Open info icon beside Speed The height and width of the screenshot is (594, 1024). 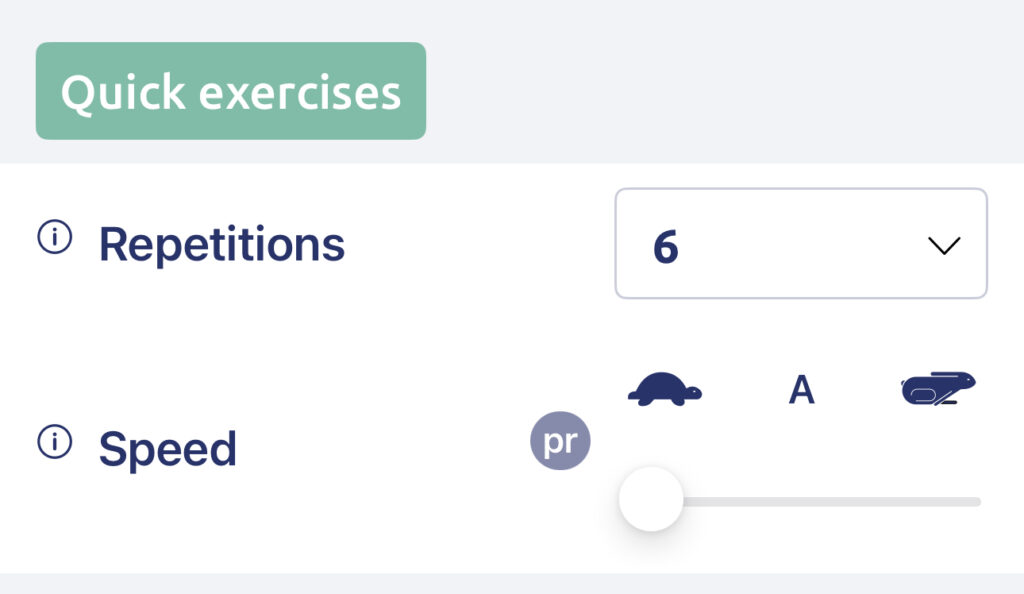(54, 441)
